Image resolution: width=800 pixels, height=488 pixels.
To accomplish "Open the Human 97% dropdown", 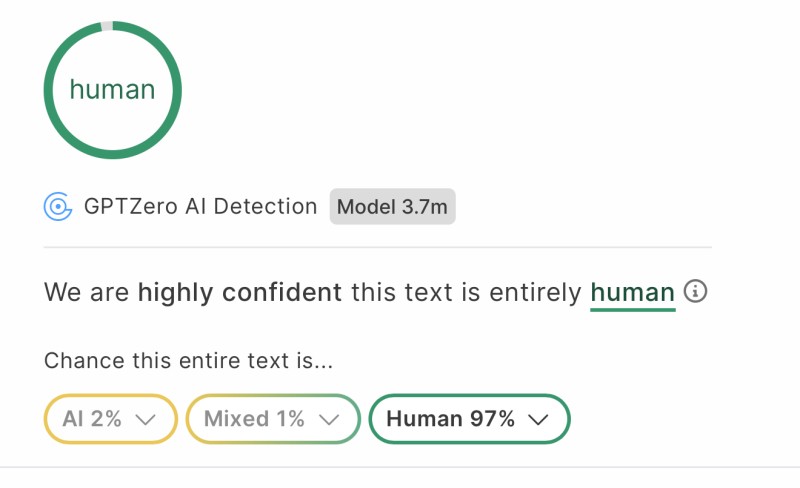I will pos(469,419).
